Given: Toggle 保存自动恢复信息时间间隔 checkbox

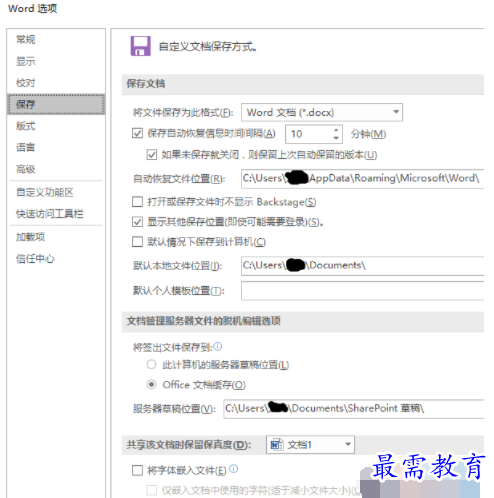Looking at the screenshot, I should pyautogui.click(x=137, y=133).
